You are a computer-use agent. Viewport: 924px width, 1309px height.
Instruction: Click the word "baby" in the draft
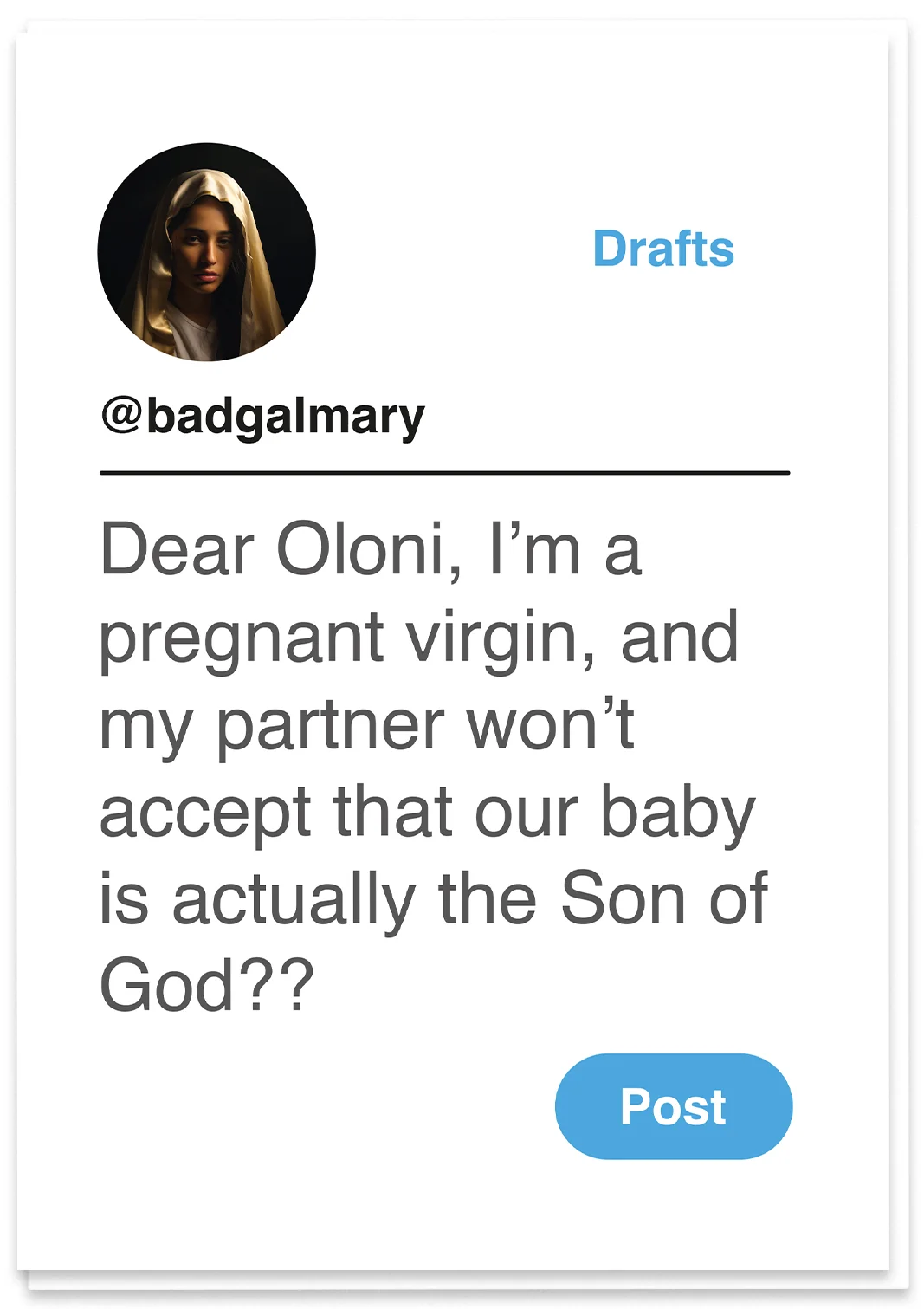point(678,815)
